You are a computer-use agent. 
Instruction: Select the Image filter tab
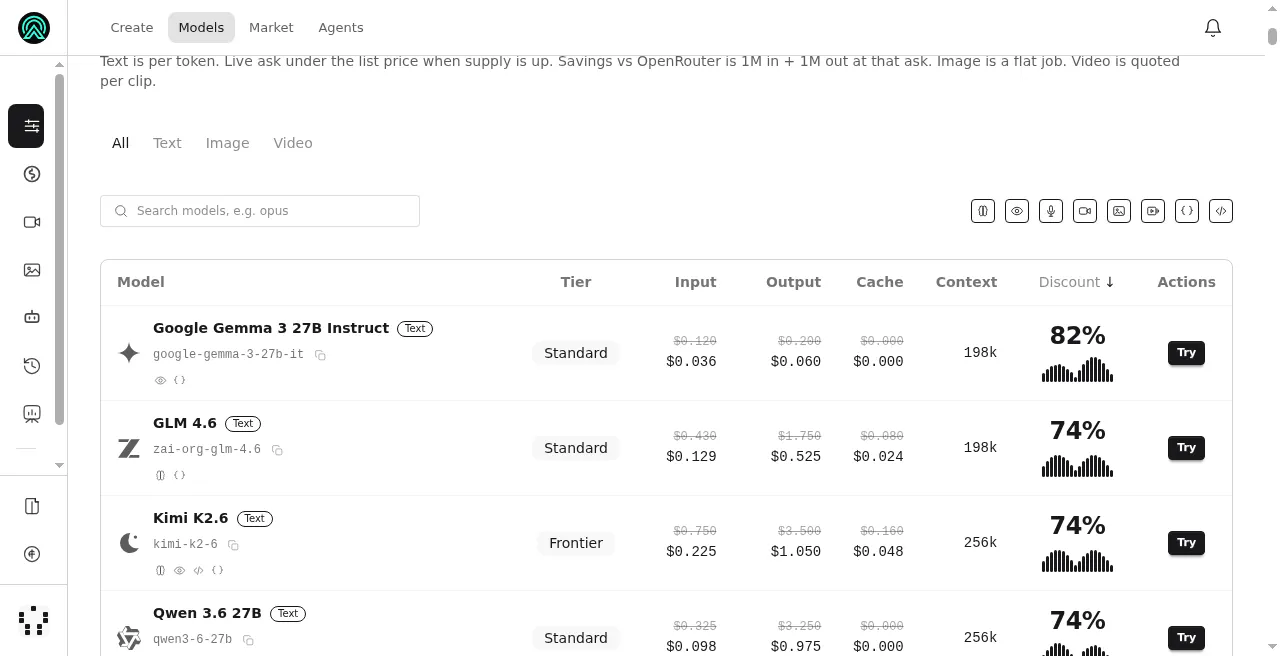[228, 143]
